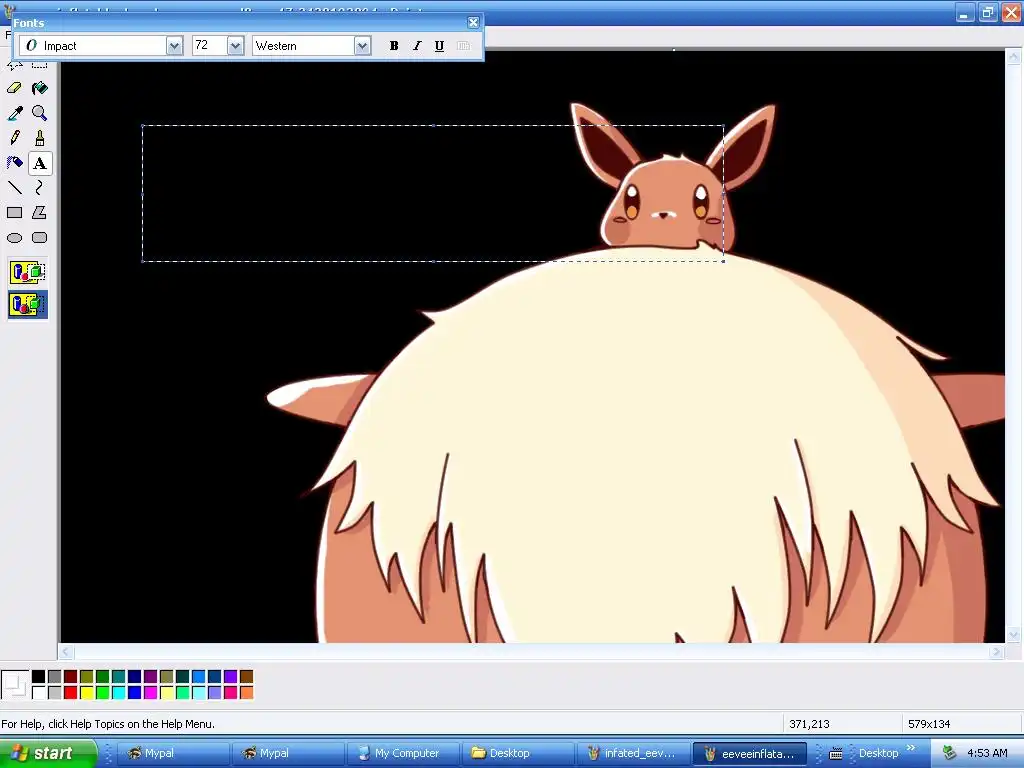Pick the black color swatch
1024x768 pixels.
pyautogui.click(x=39, y=677)
